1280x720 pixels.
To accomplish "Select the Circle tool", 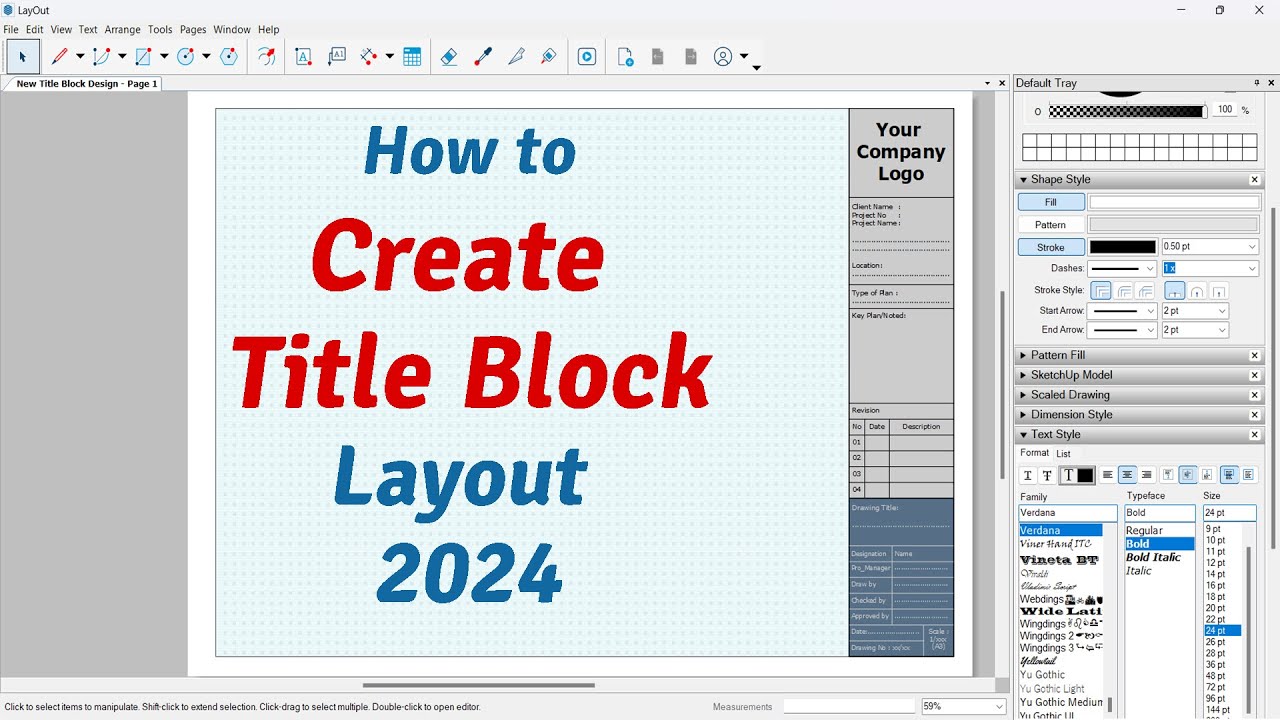I will [x=185, y=57].
